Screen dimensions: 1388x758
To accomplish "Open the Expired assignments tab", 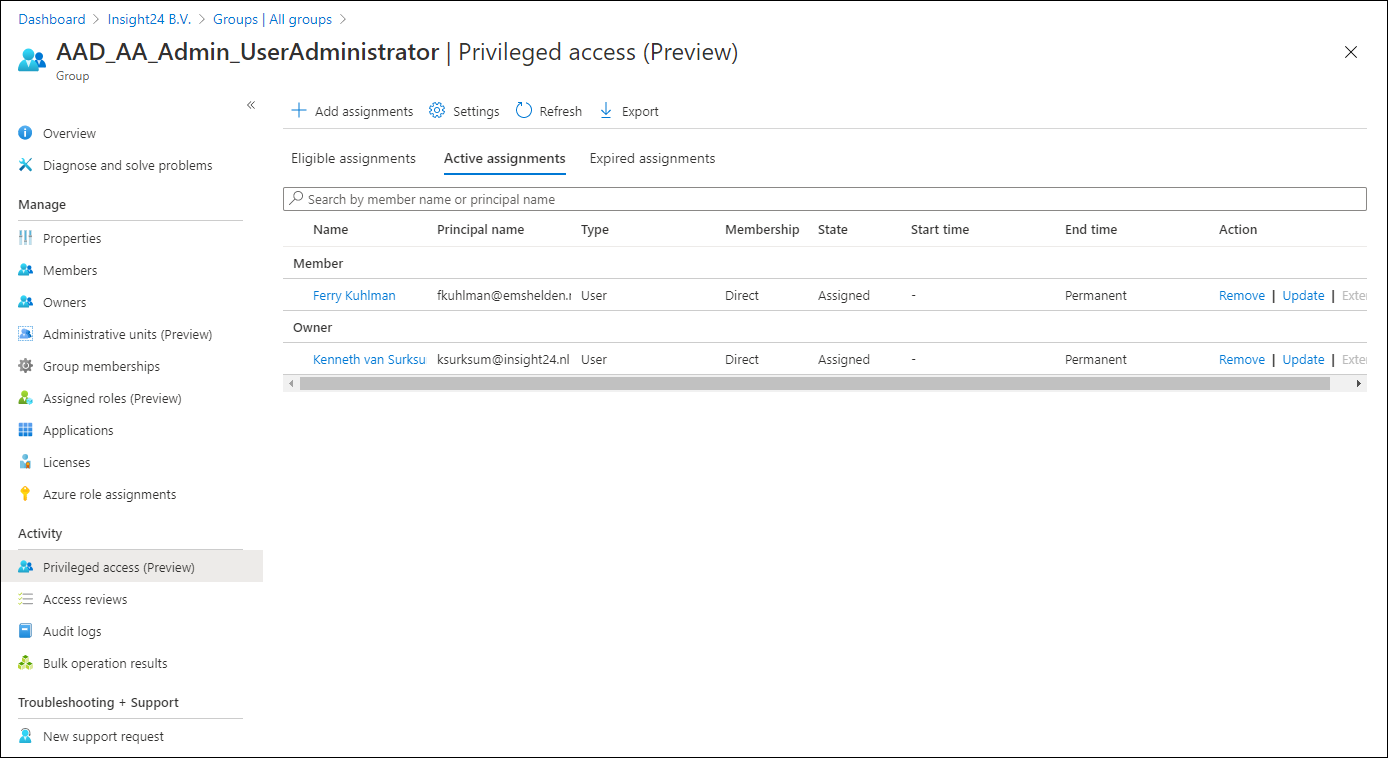I will 652,158.
